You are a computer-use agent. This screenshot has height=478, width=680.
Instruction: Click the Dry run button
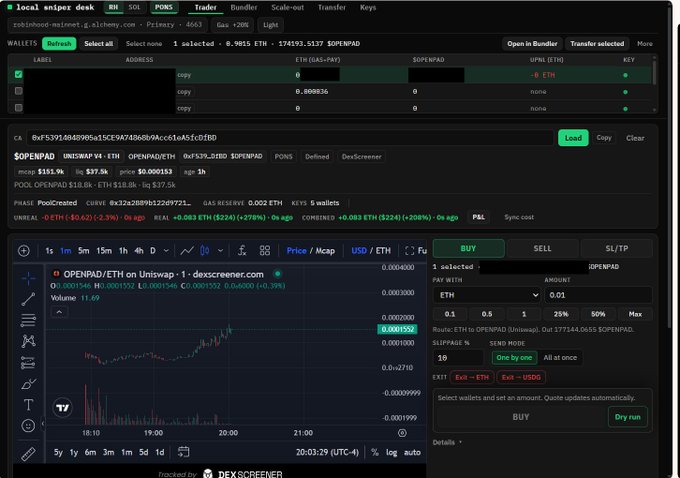pyautogui.click(x=628, y=417)
